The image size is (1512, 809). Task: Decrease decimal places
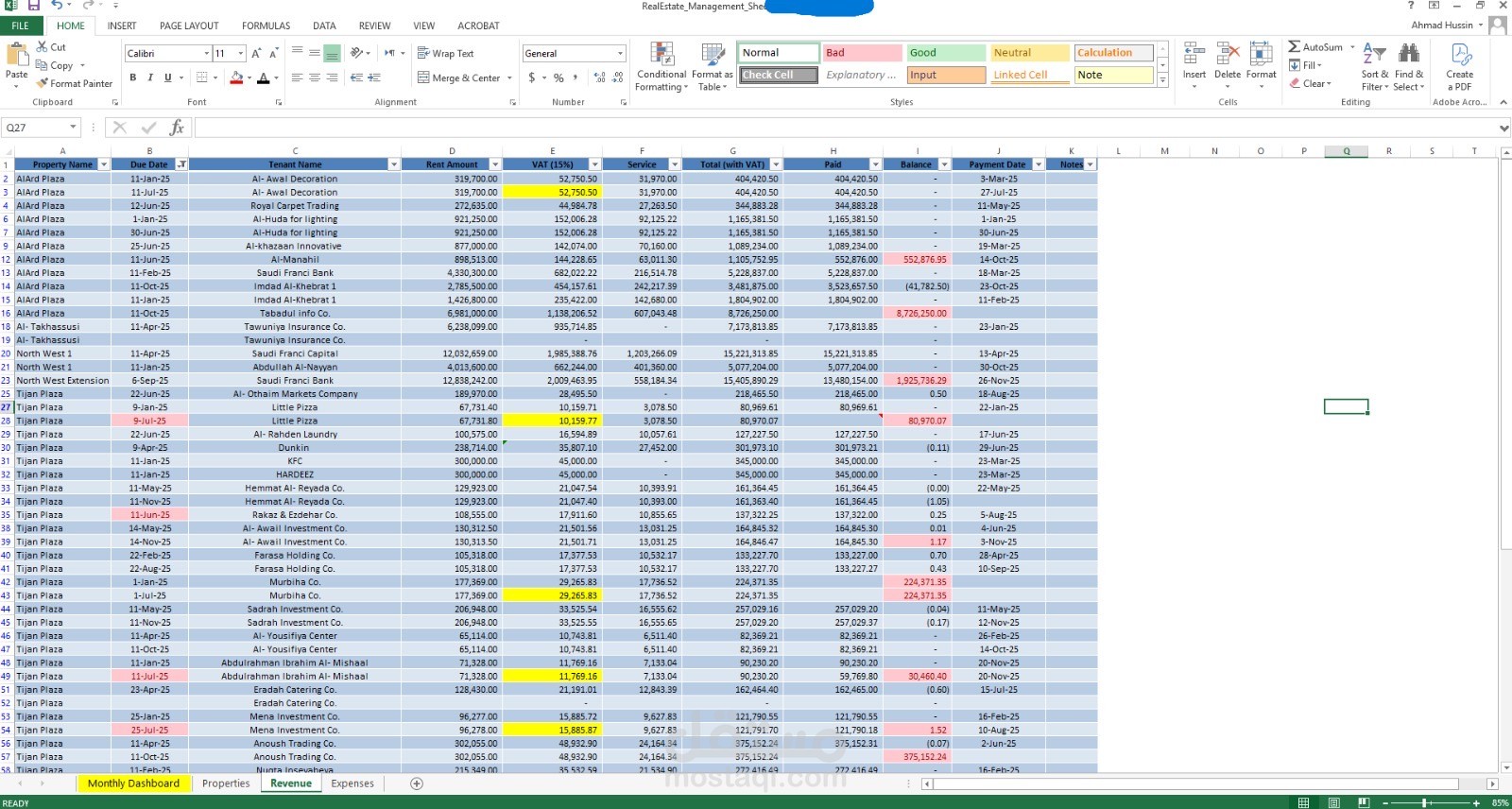(618, 77)
